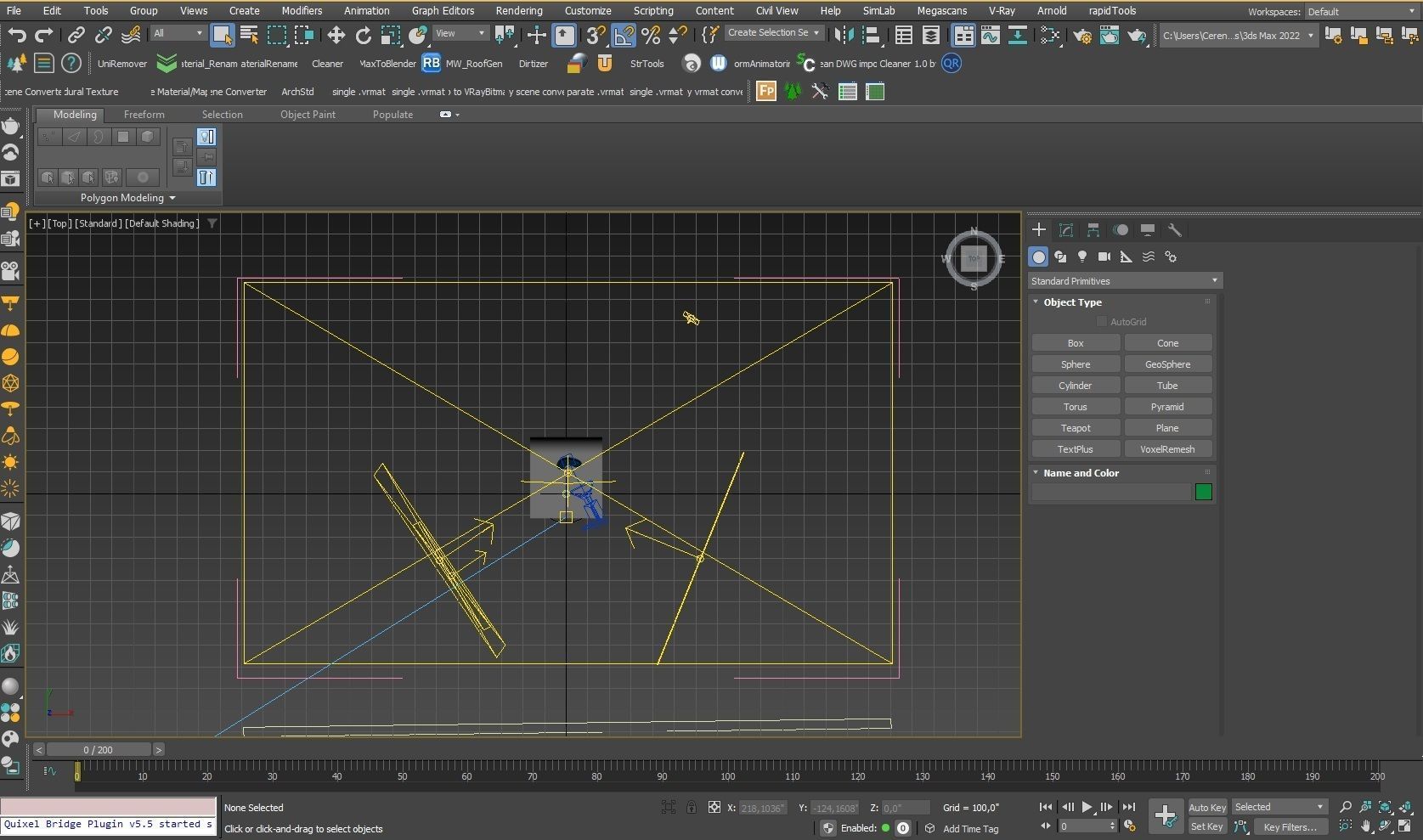Click the Cylinder primitive button

coord(1075,386)
